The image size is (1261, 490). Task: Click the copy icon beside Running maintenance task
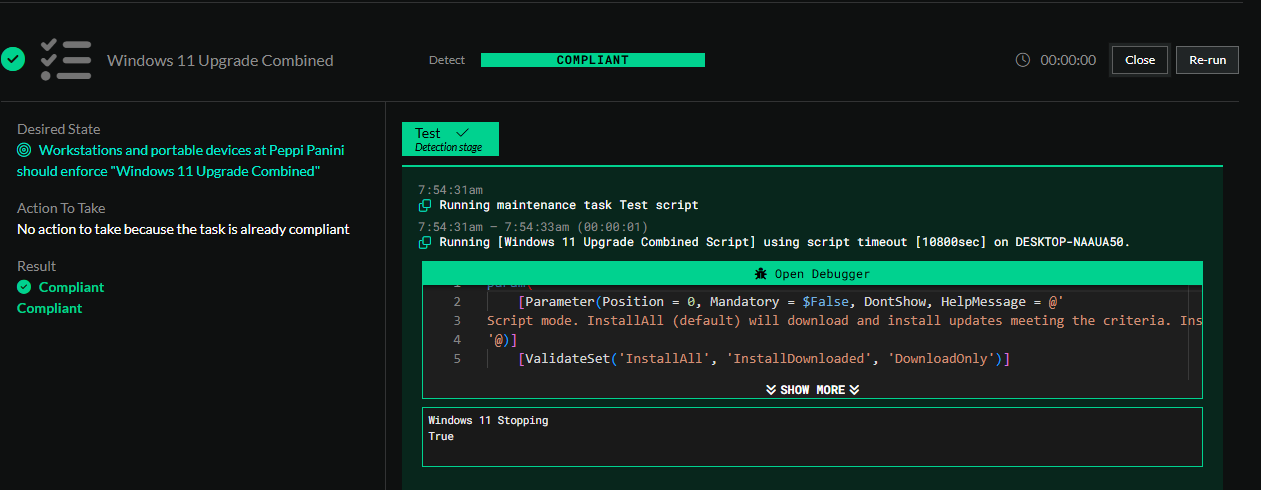pyautogui.click(x=425, y=205)
